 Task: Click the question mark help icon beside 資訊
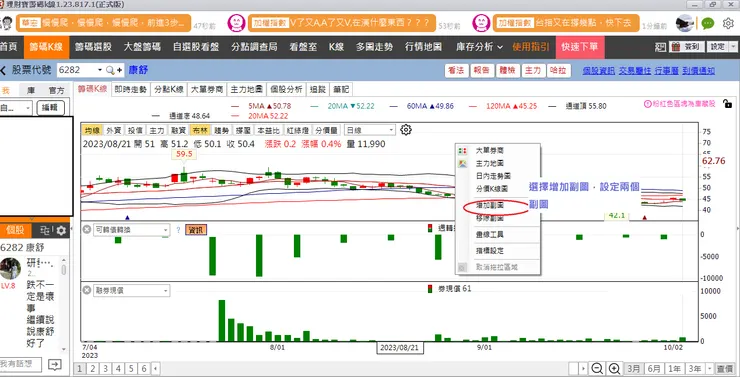click(178, 230)
